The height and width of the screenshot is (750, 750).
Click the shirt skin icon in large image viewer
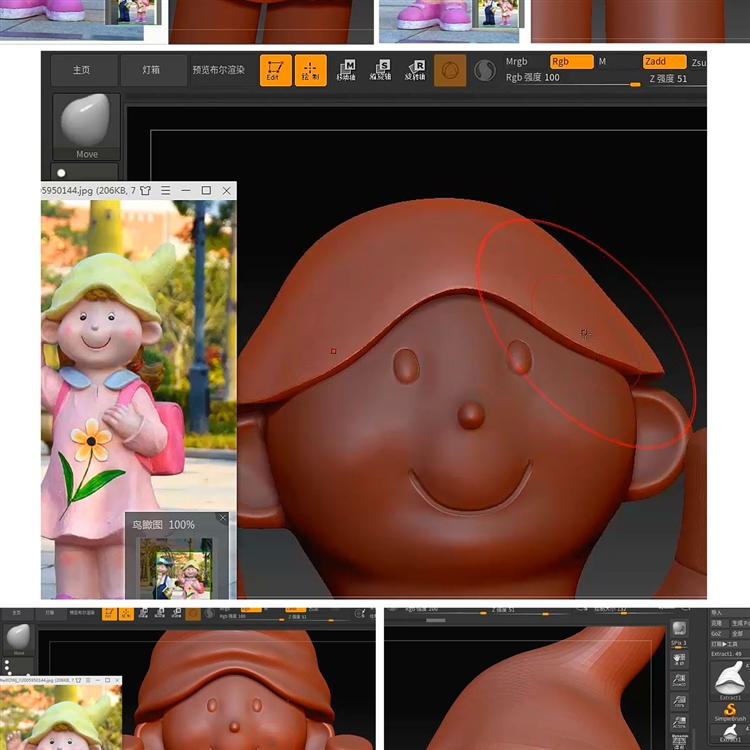(x=145, y=191)
